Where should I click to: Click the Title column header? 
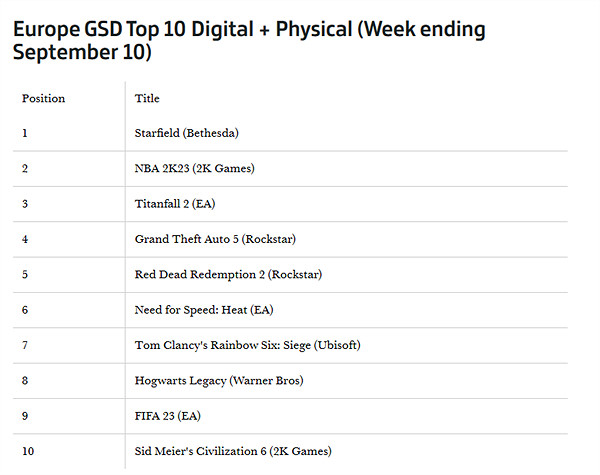click(x=147, y=99)
